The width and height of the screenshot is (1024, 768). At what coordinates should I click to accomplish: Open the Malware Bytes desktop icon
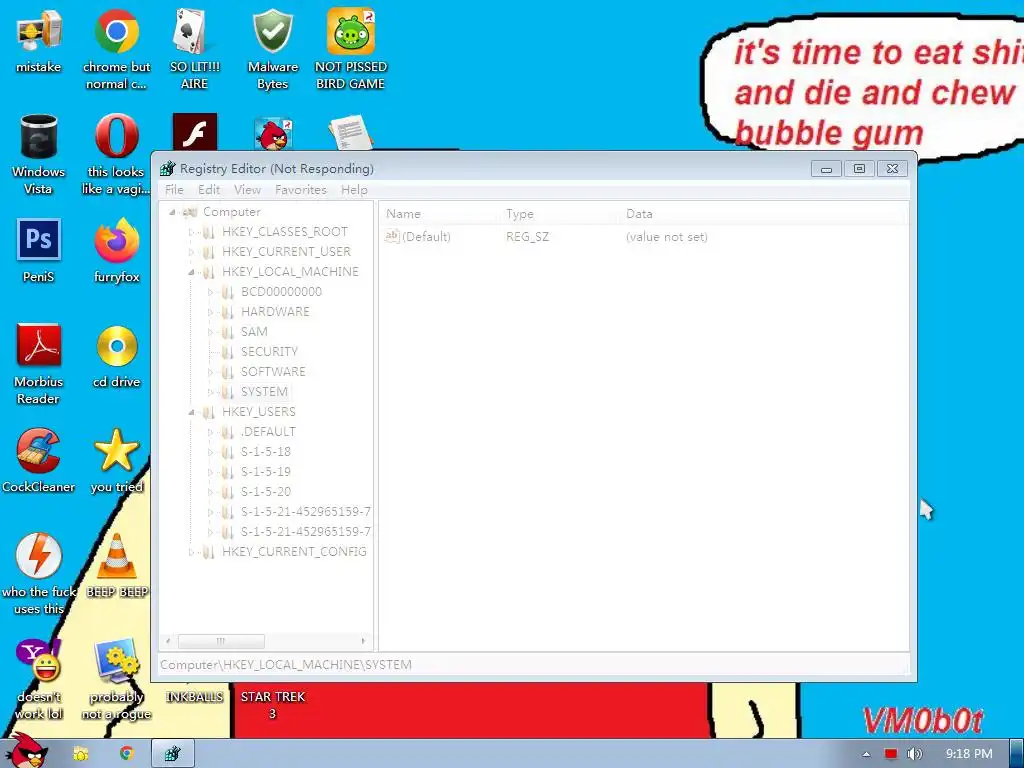pyautogui.click(x=272, y=49)
